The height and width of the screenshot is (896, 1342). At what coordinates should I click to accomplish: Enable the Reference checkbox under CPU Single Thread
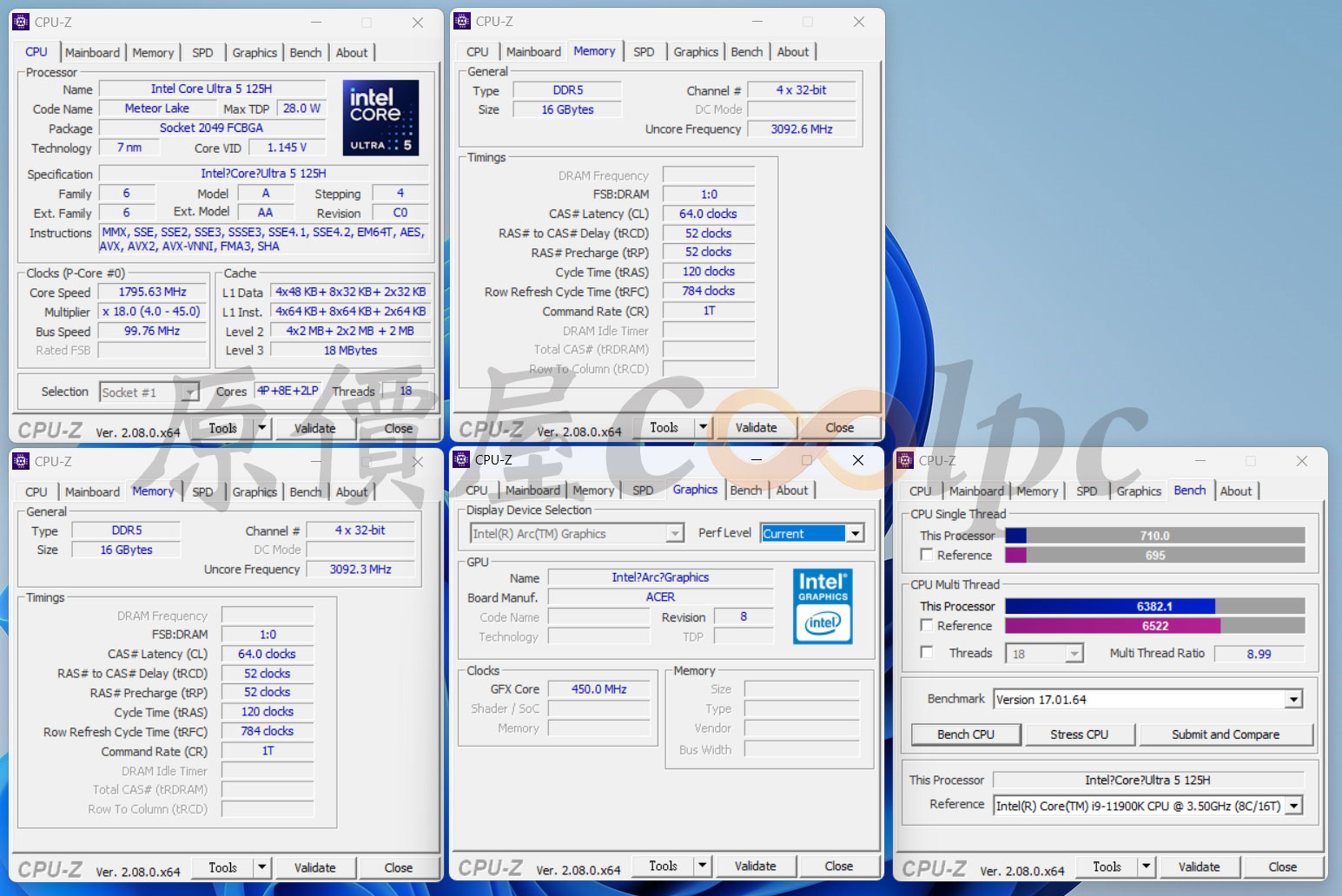pos(927,554)
